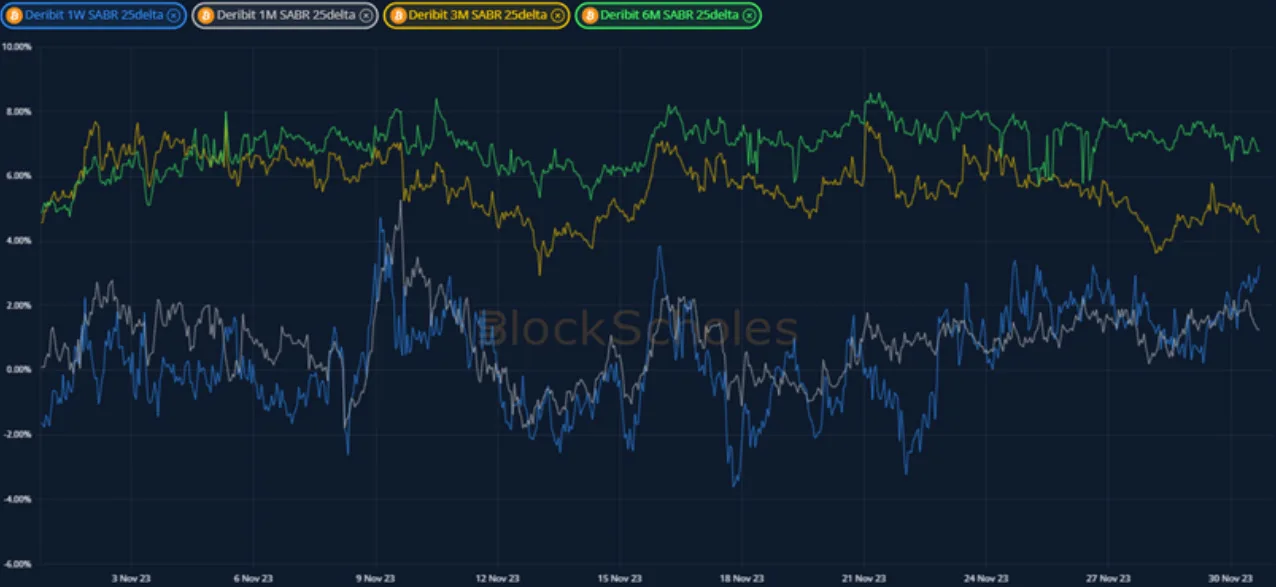Viewport: 1276px width, 587px height.
Task: Click the 4.00% y-axis label
Action: tap(19, 241)
